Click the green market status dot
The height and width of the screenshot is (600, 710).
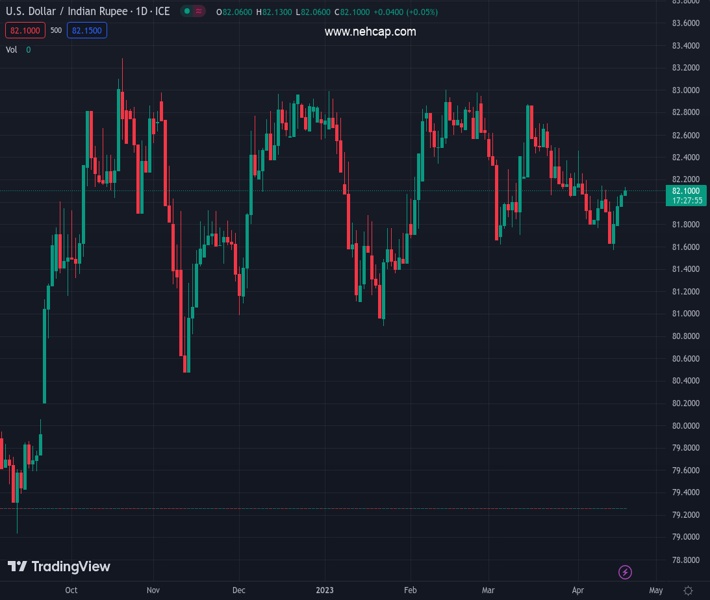coord(186,11)
